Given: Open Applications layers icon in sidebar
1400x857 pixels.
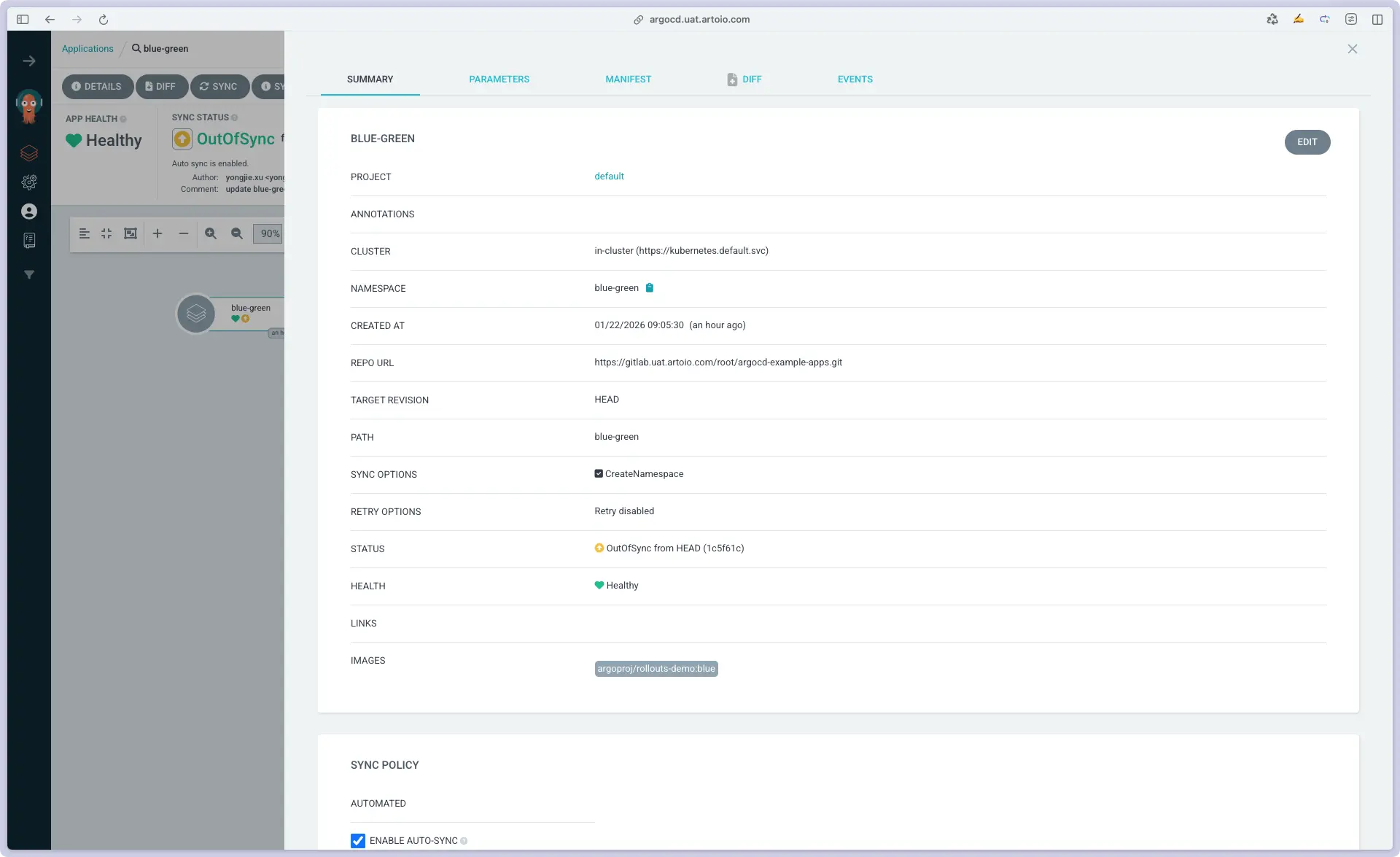Looking at the screenshot, I should click(29, 153).
